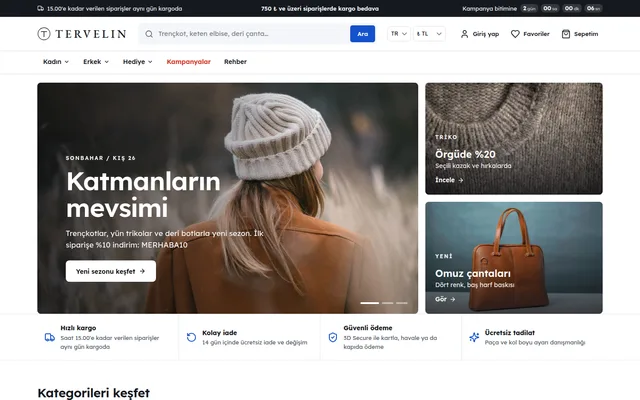Open the TR language dropdown
This screenshot has width=640, height=400.
[x=399, y=34]
